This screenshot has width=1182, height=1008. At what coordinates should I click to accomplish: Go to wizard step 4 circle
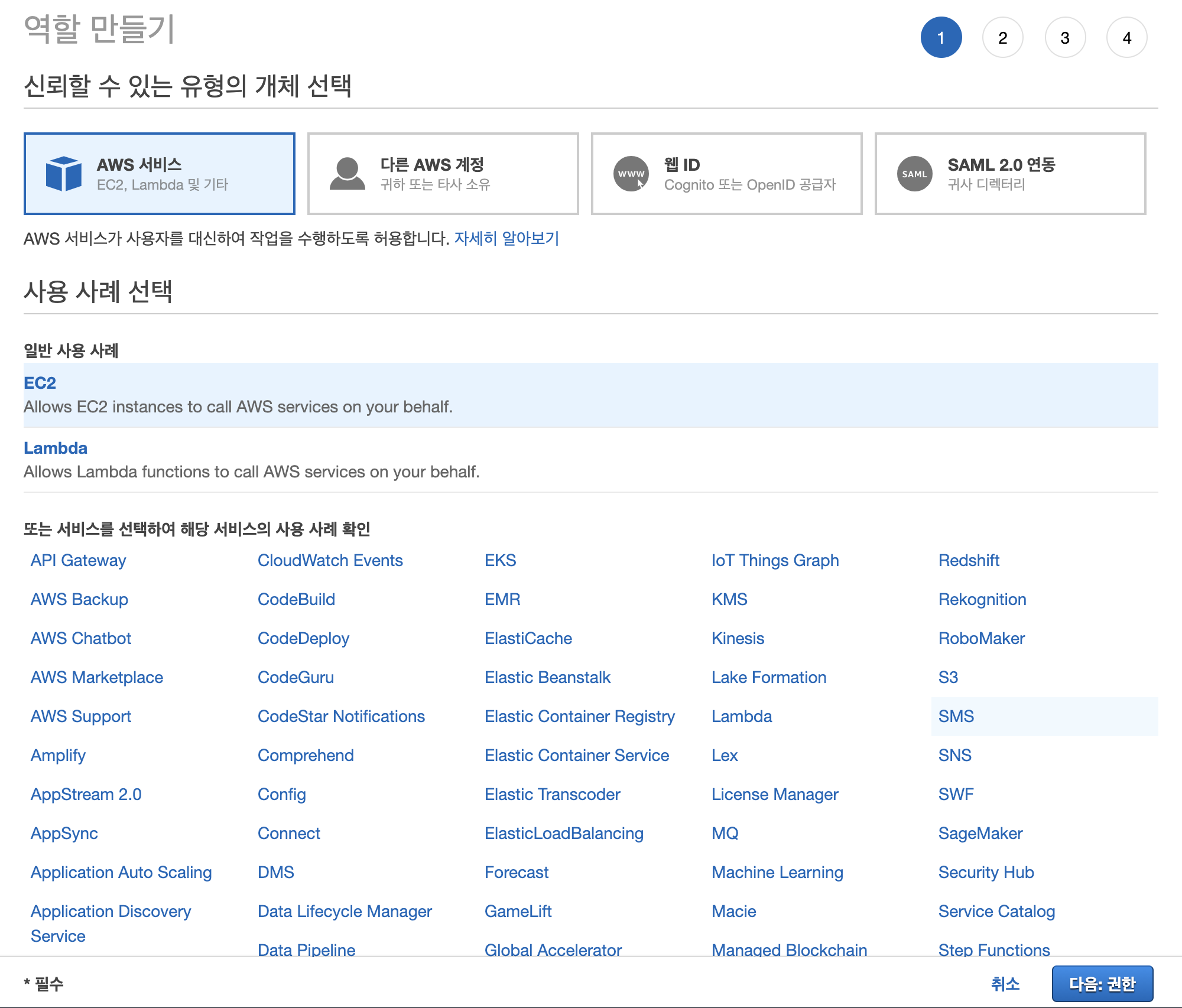(1126, 38)
